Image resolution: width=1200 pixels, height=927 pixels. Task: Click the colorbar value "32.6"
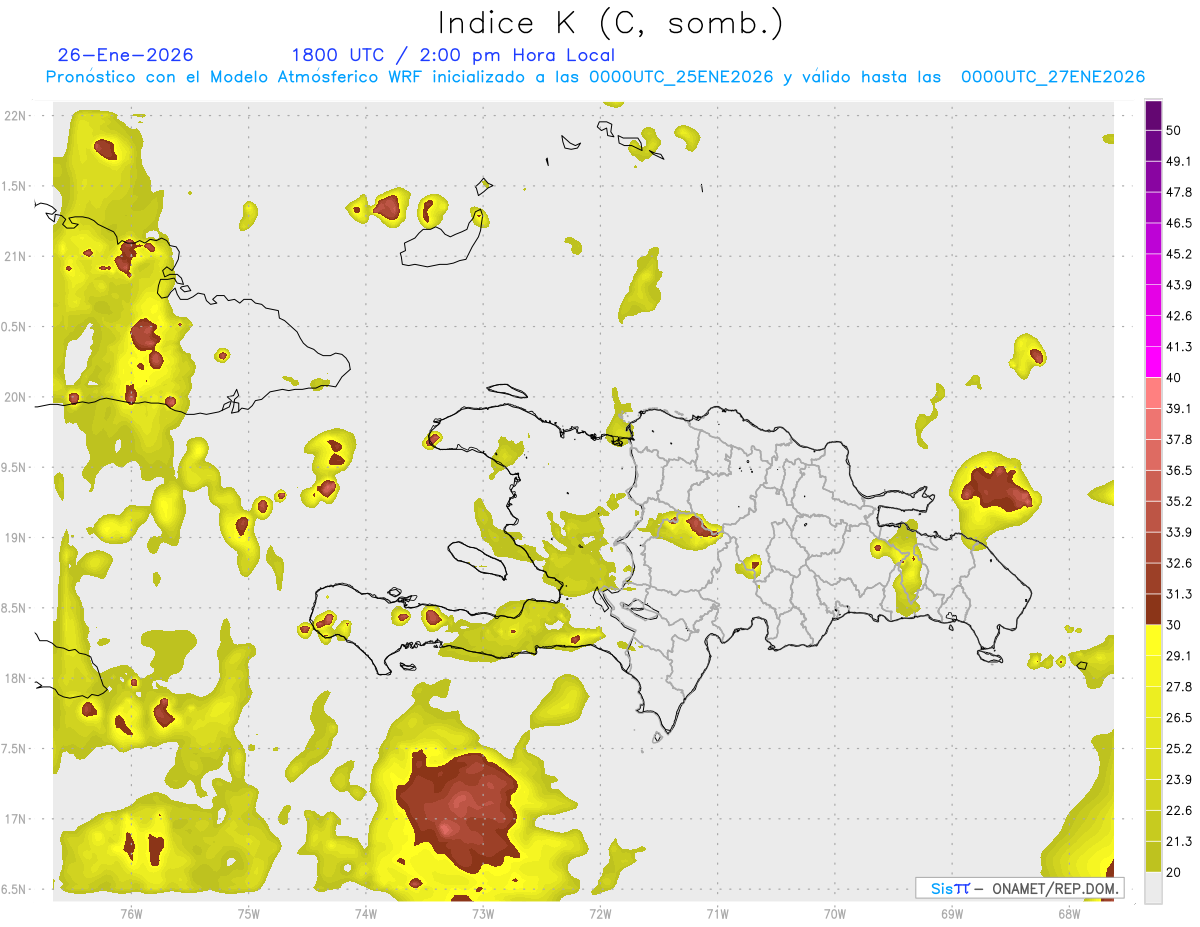pos(1179,563)
